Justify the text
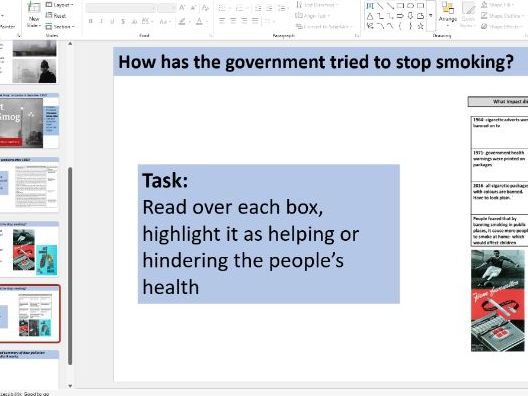This screenshot has width=528, height=396. click(x=255, y=21)
